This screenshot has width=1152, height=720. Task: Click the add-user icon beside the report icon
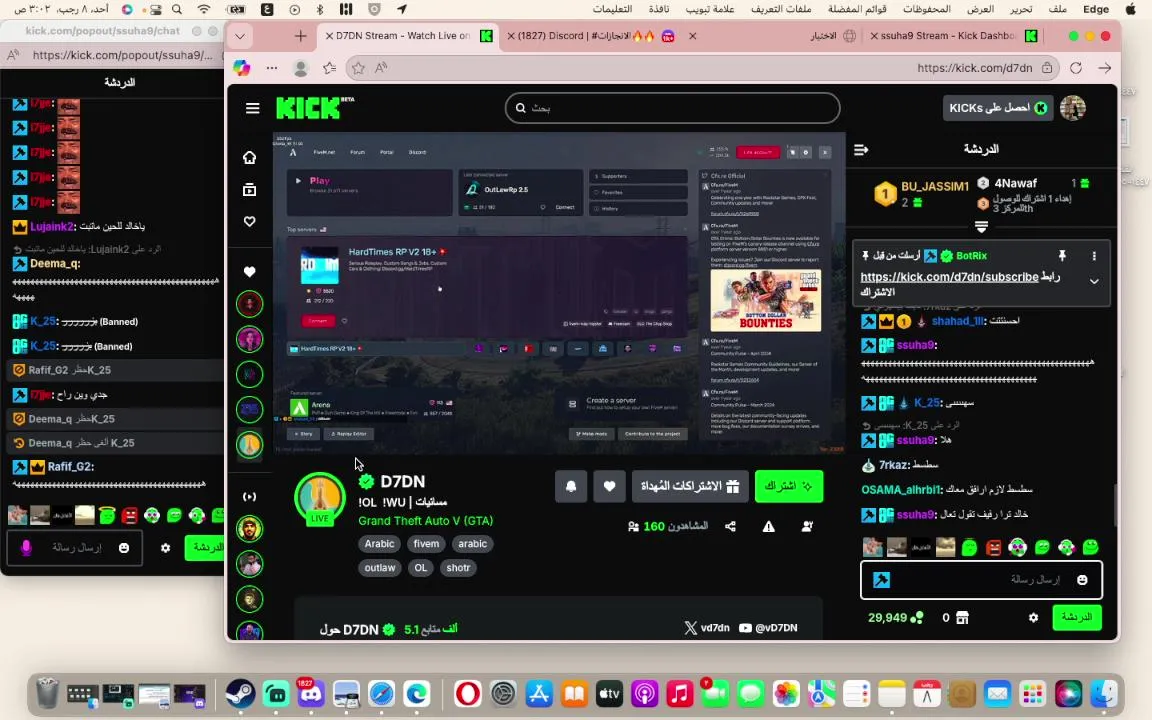pyautogui.click(x=807, y=526)
